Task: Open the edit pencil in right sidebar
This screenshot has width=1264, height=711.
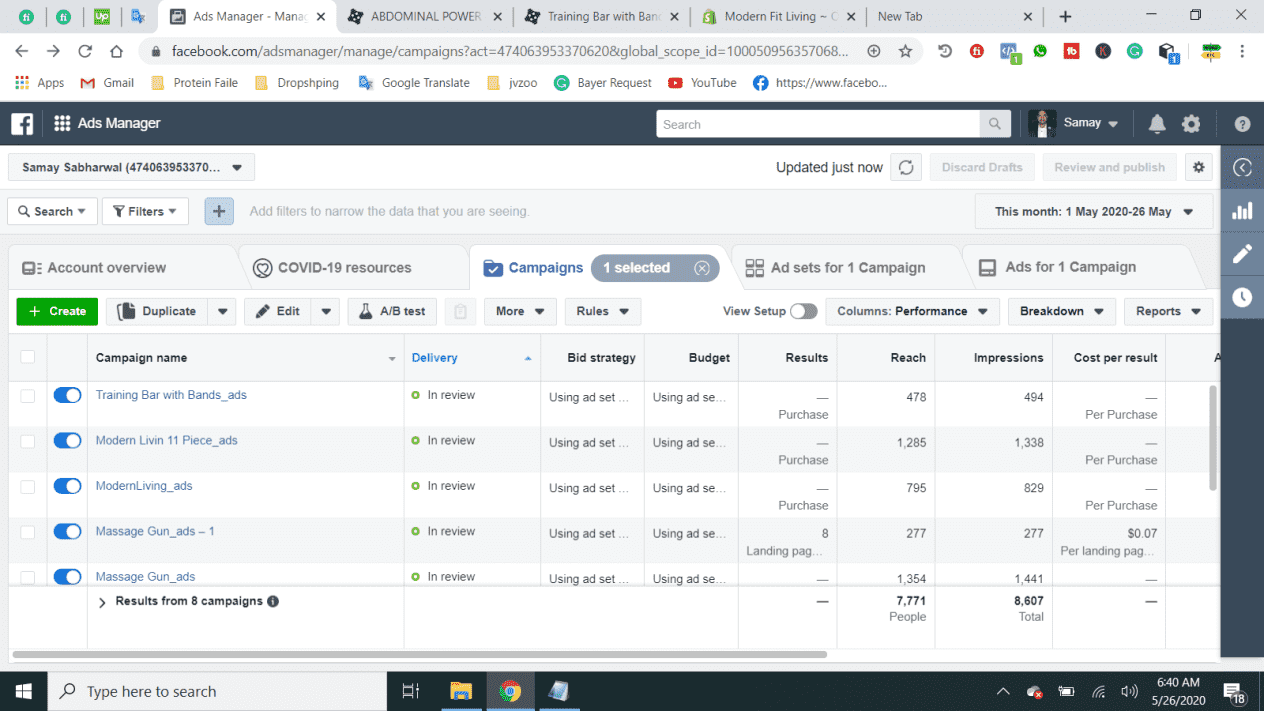Action: (1242, 254)
